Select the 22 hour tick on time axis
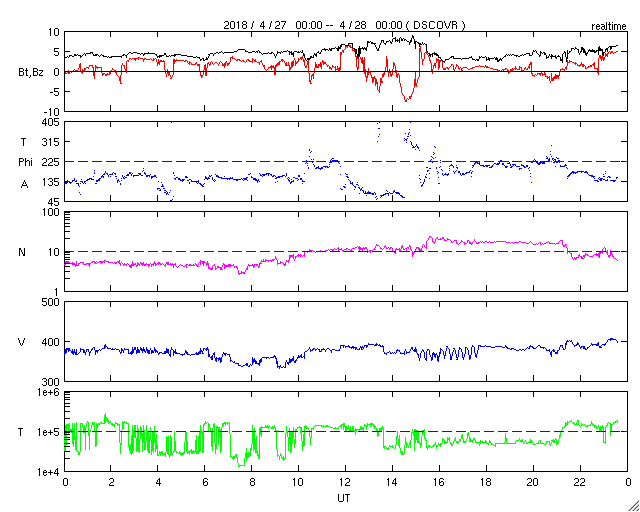640x512 pixels. (x=580, y=482)
